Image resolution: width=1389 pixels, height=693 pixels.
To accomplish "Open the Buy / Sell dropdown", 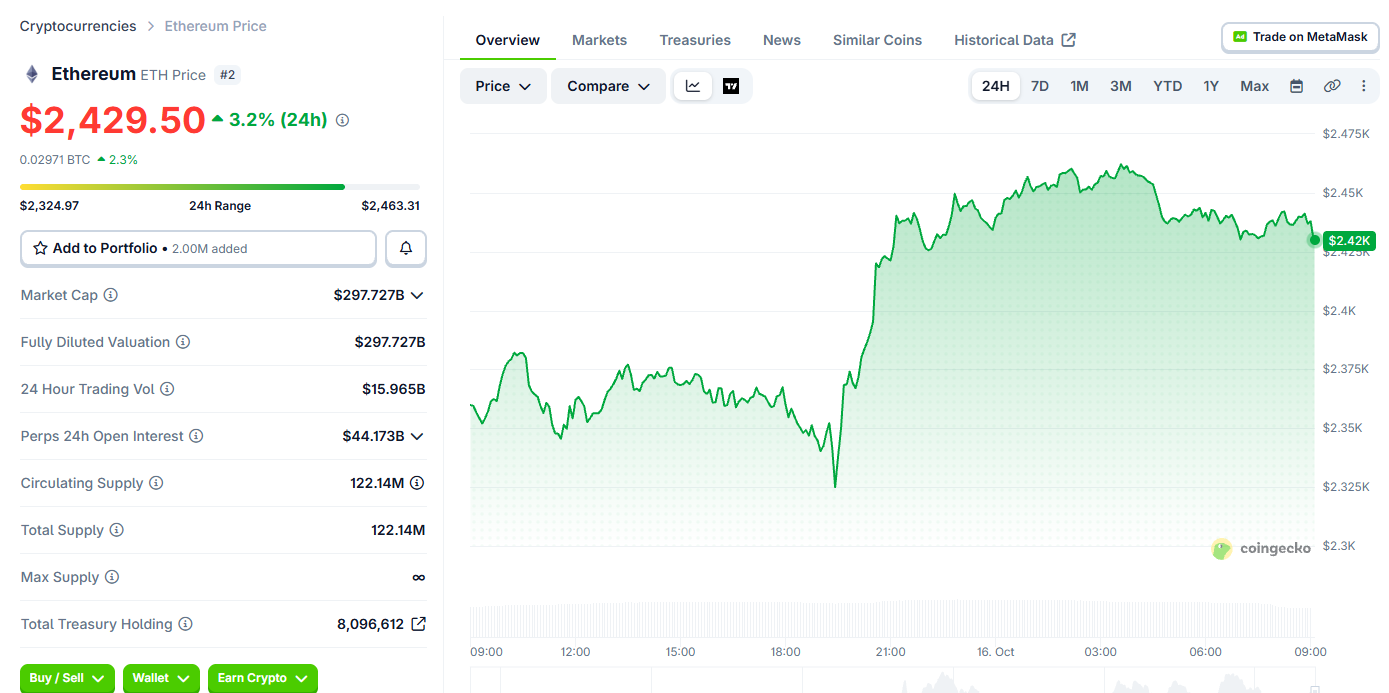I will (x=67, y=678).
